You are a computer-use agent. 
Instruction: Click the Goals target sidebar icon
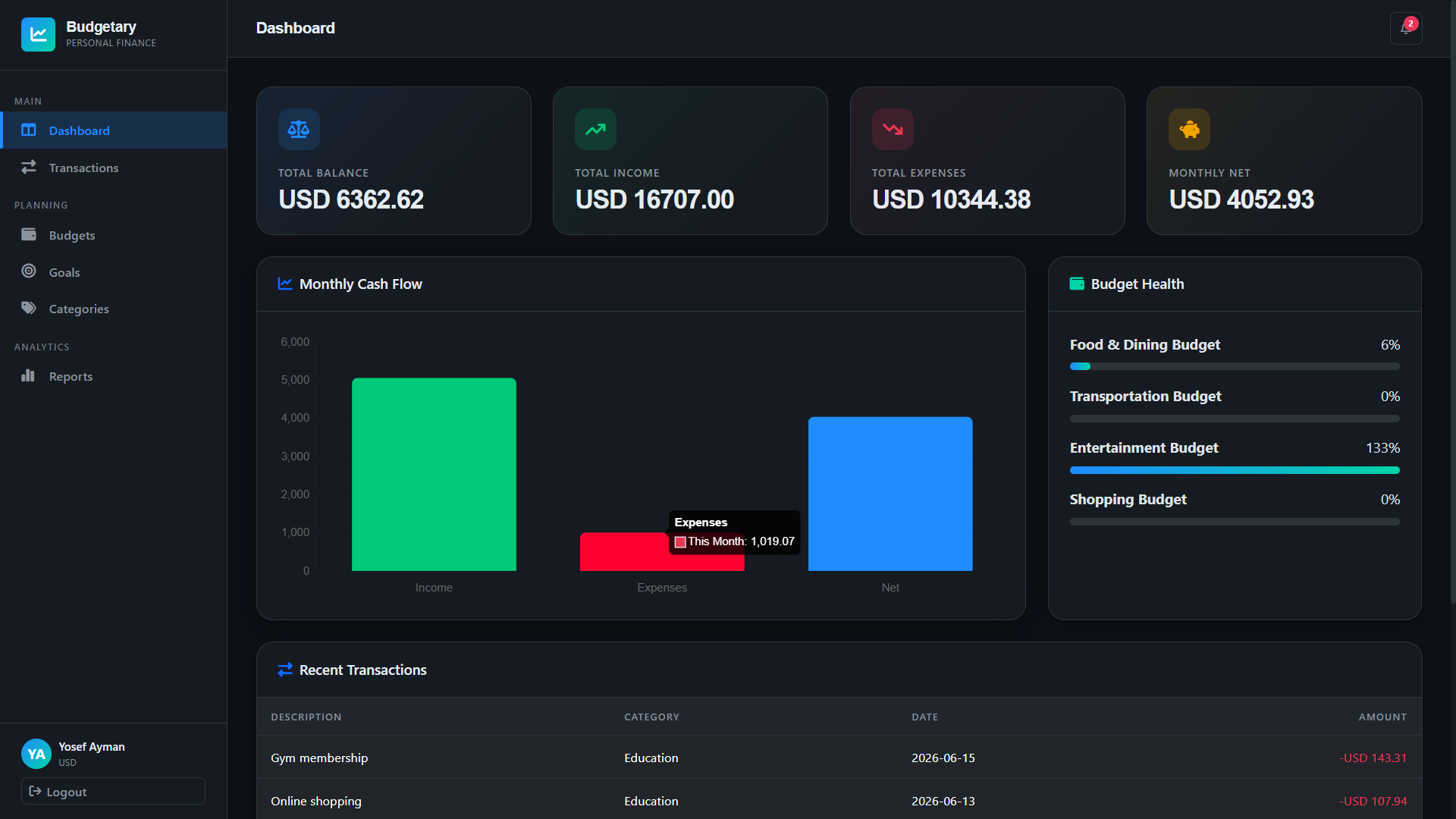coord(29,271)
